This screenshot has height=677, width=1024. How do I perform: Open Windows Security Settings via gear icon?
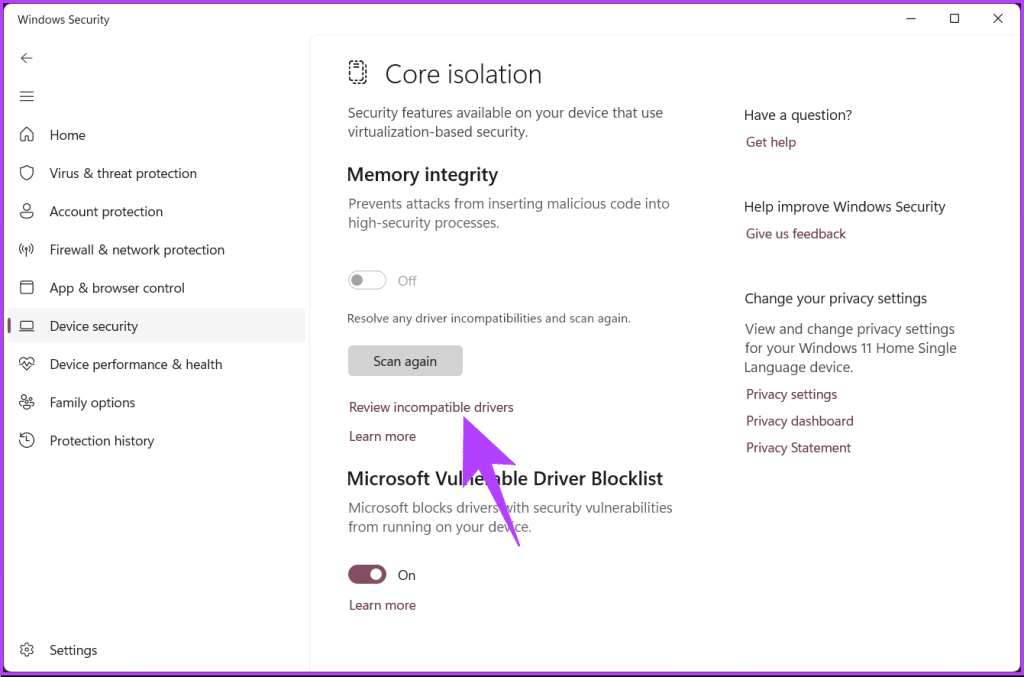73,649
